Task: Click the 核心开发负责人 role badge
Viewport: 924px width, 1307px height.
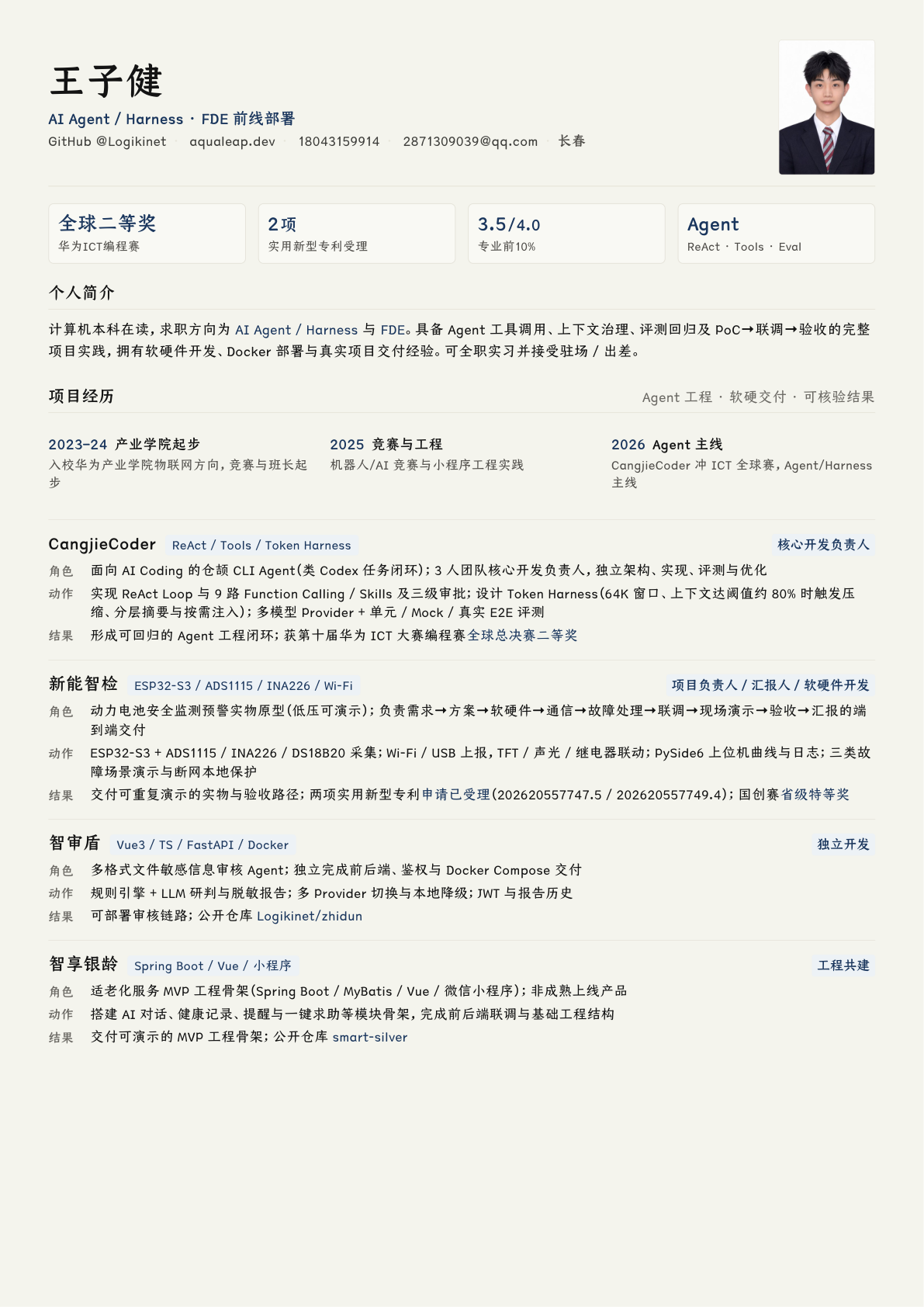Action: (x=824, y=545)
